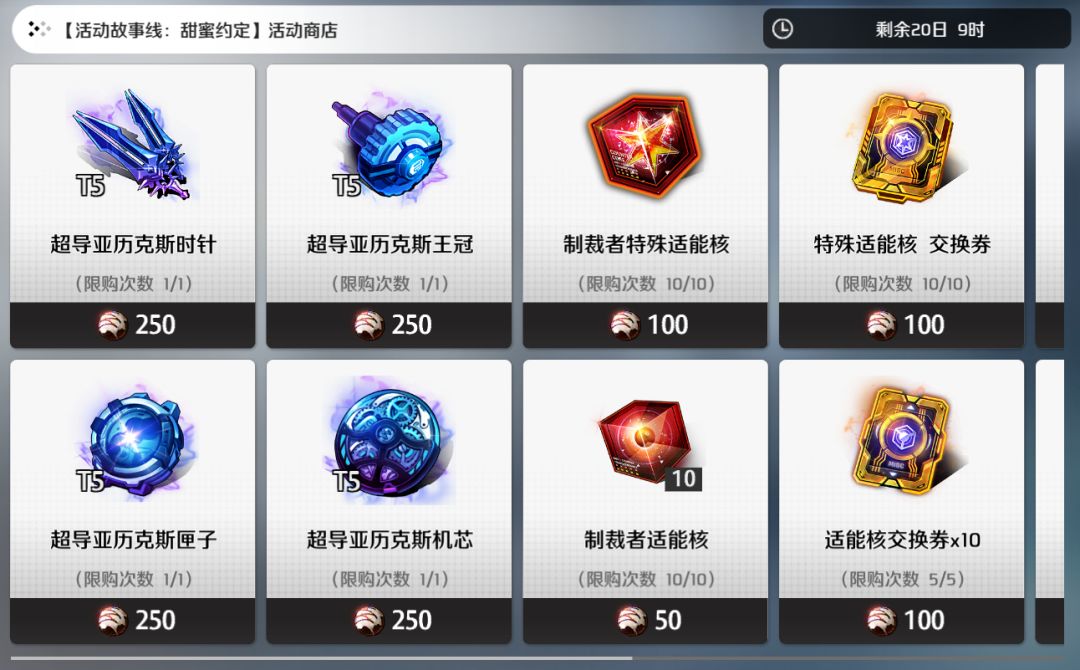Click the 适能核交换券x10 golden ticket icon
The height and width of the screenshot is (670, 1080).
click(901, 439)
